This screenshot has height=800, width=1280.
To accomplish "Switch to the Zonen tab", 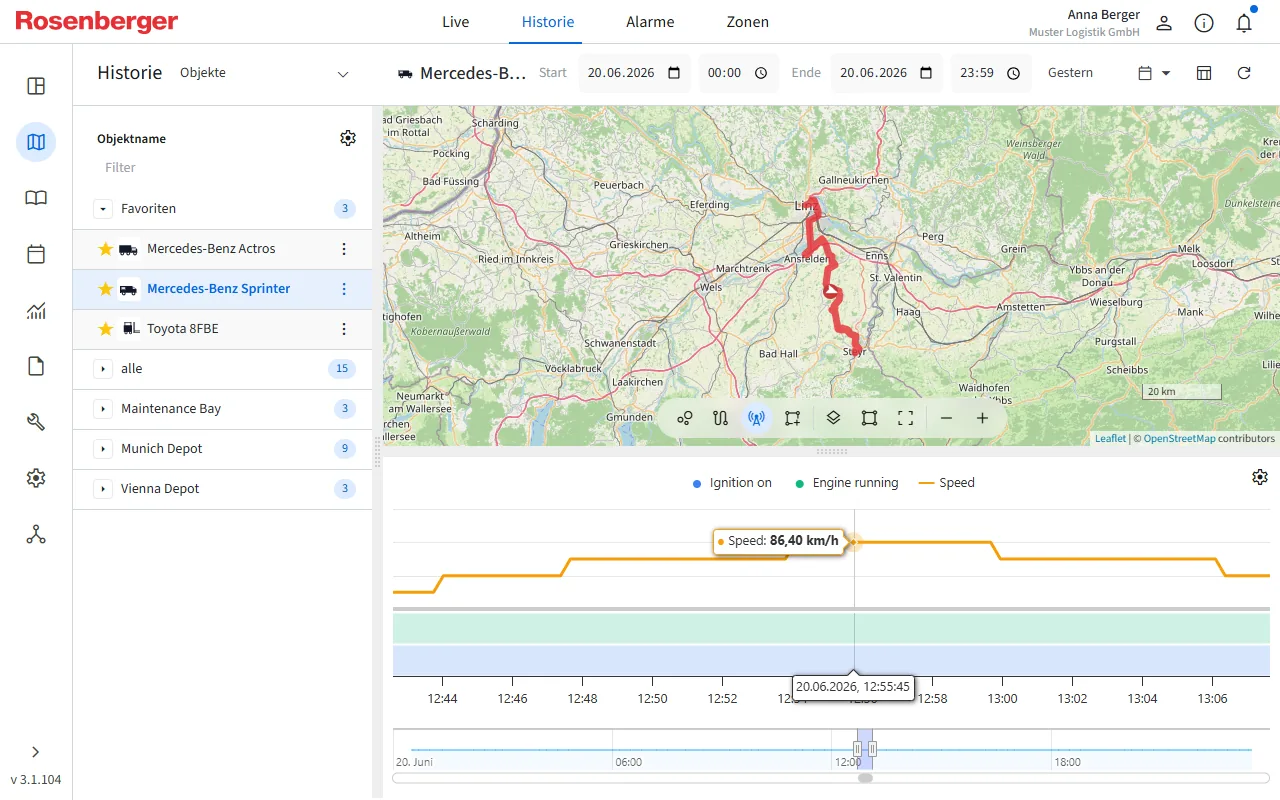I will click(x=748, y=22).
